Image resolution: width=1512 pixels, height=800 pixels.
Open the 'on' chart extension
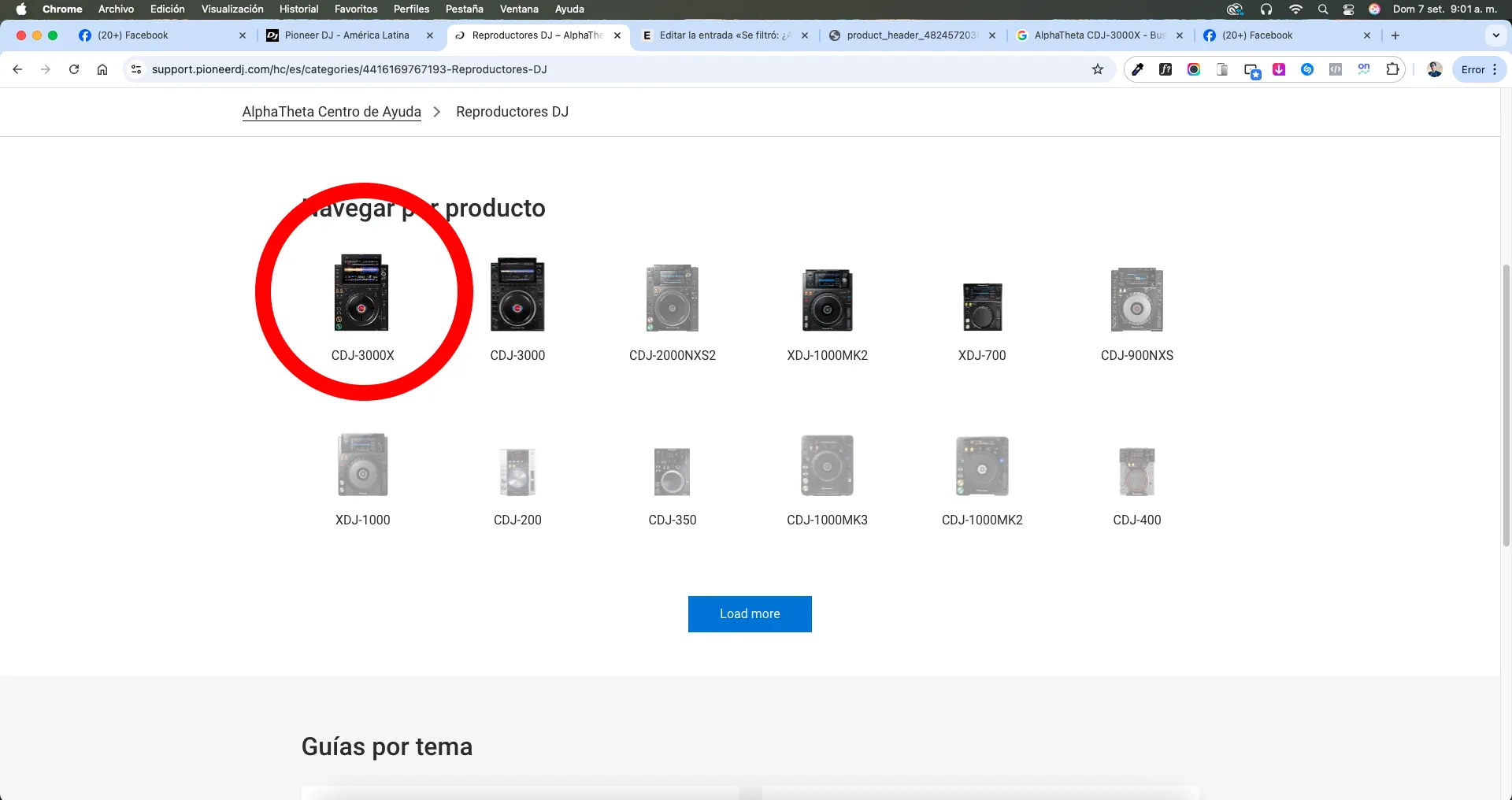[x=1364, y=69]
